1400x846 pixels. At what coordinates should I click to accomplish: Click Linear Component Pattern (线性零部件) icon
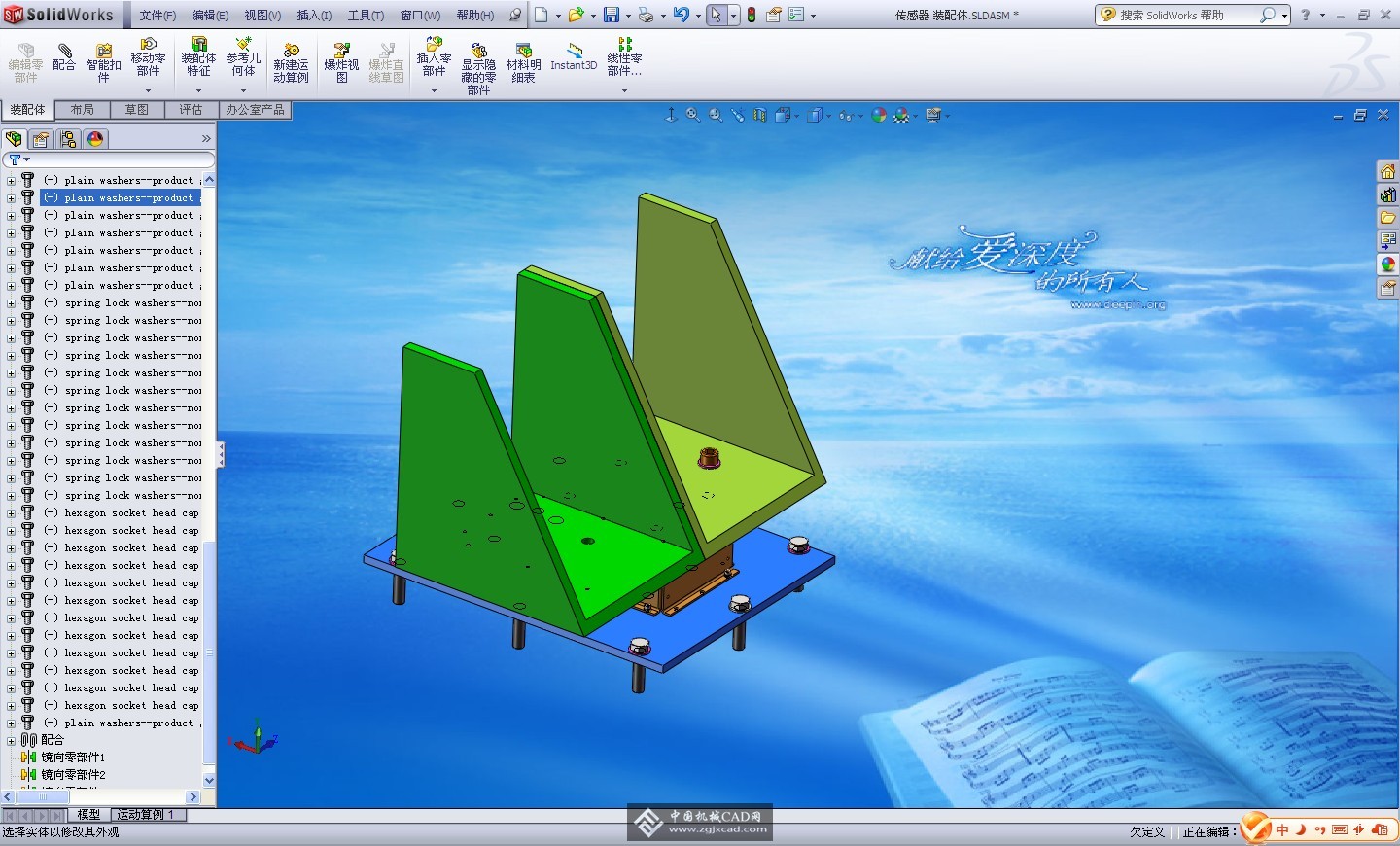tap(624, 56)
